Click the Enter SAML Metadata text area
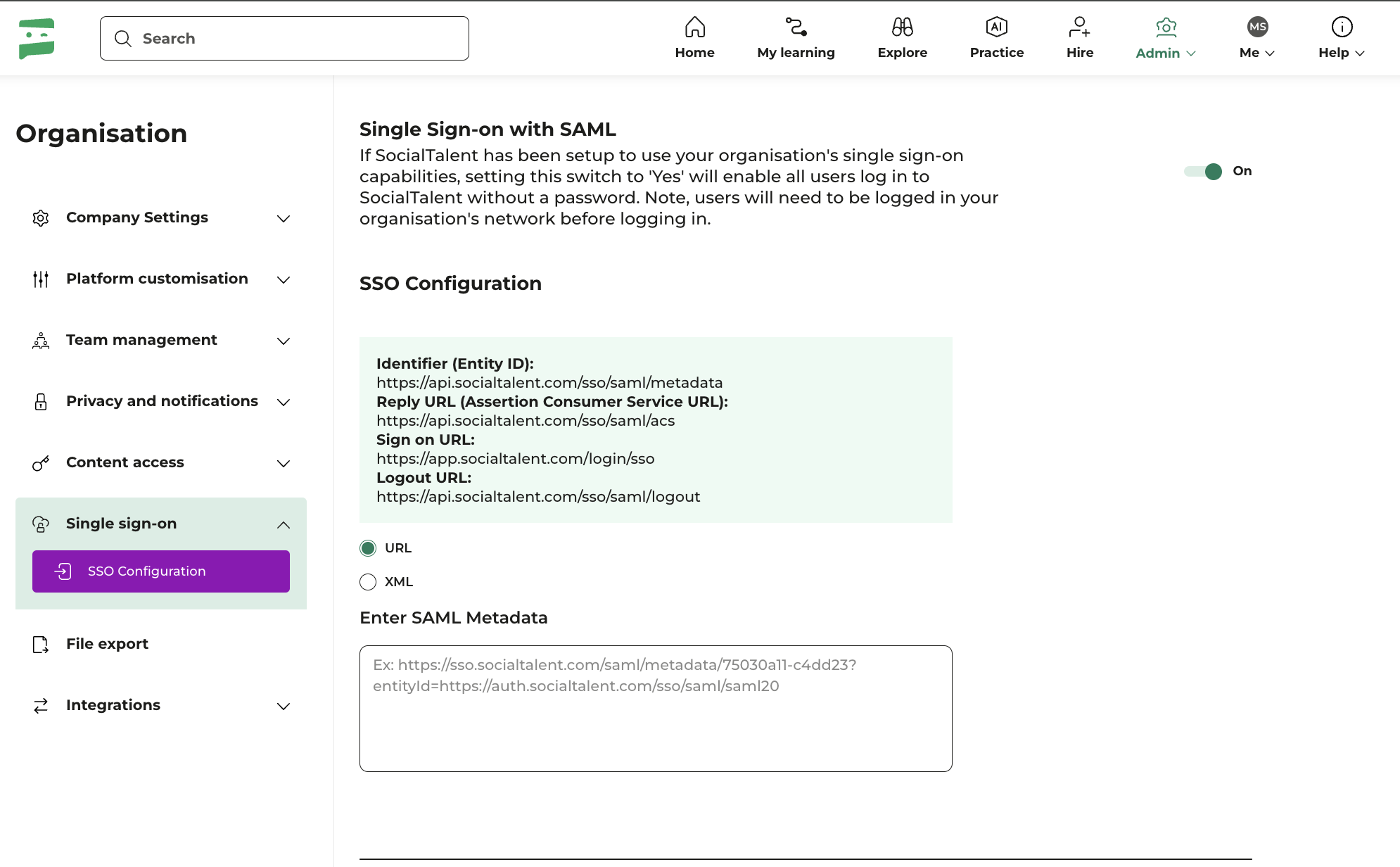Viewport: 1400px width, 867px height. 656,709
